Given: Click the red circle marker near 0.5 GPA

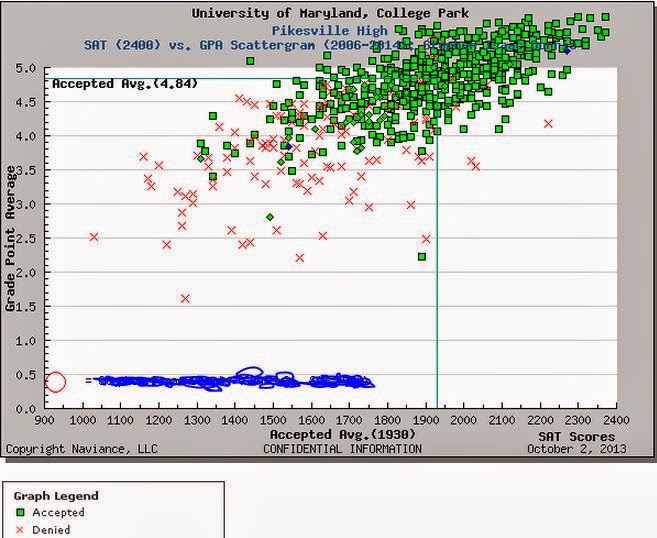Looking at the screenshot, I should click(x=55, y=382).
